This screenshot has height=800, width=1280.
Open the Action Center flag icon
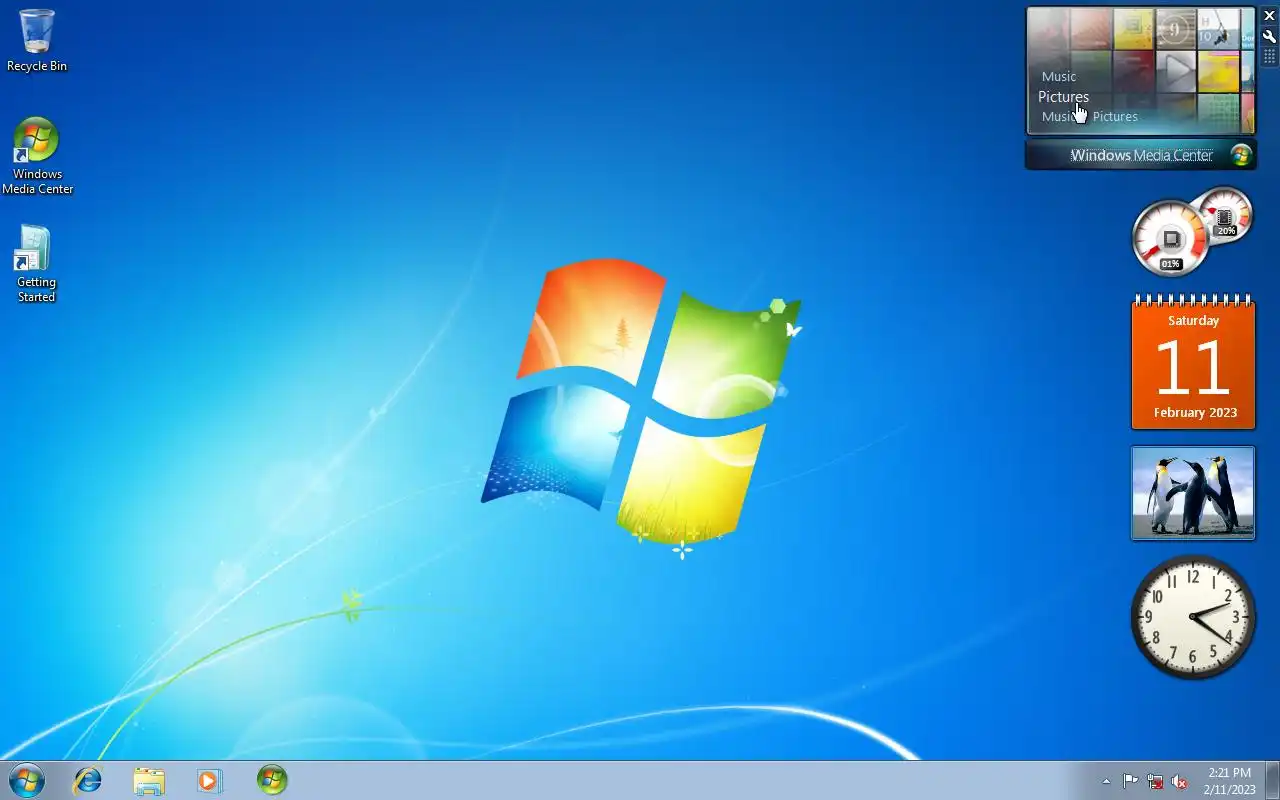pyautogui.click(x=1131, y=781)
